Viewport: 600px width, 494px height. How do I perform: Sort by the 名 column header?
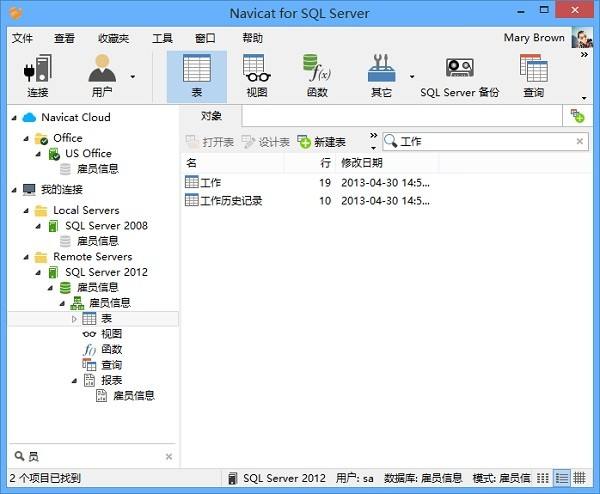pyautogui.click(x=233, y=163)
